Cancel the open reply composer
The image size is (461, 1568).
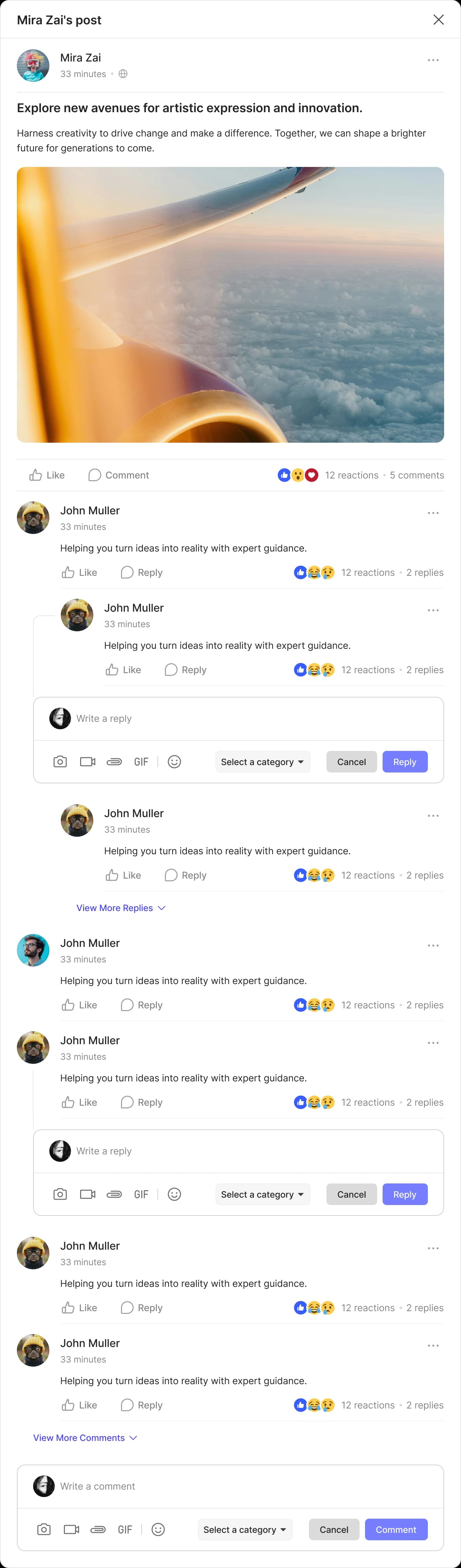[351, 761]
